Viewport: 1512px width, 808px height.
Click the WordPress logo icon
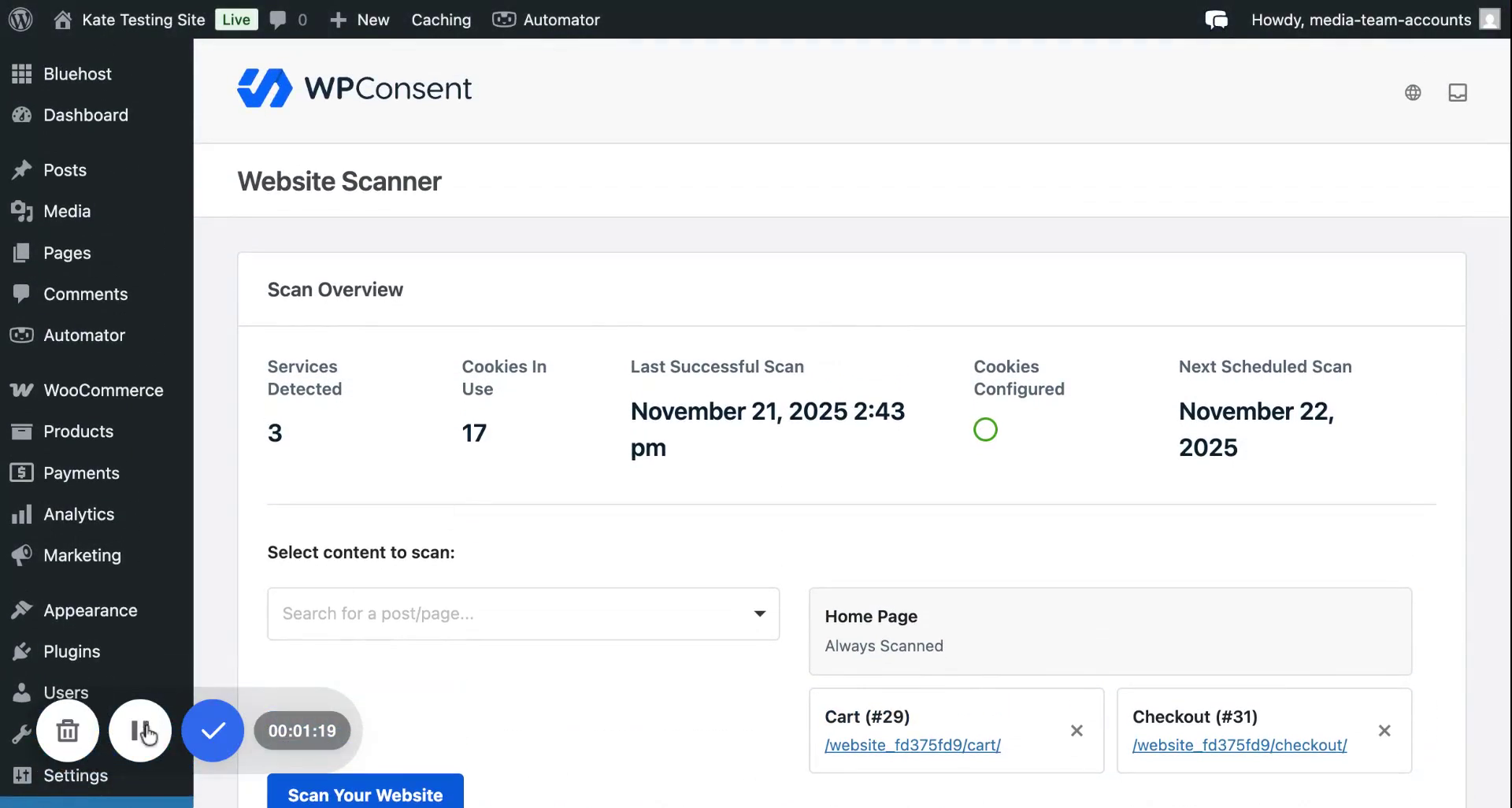[x=20, y=20]
